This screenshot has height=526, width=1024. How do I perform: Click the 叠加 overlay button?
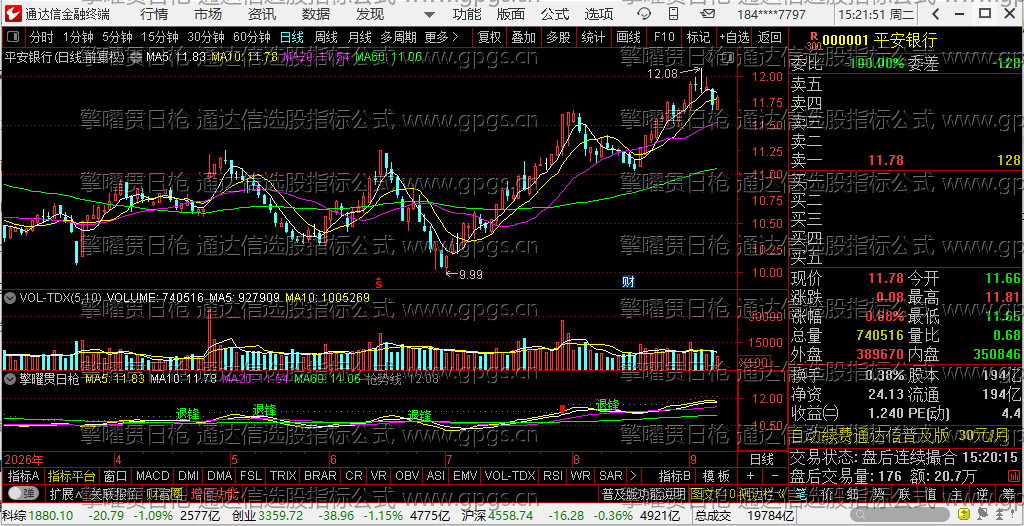click(x=523, y=37)
